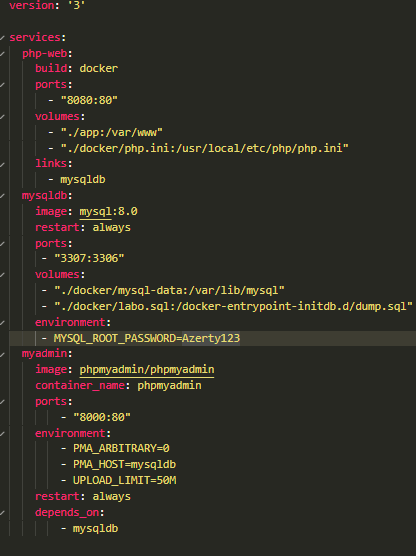The height and width of the screenshot is (556, 416).
Task: Click the highlighted 'Azerty123' password value
Action: click(x=211, y=338)
